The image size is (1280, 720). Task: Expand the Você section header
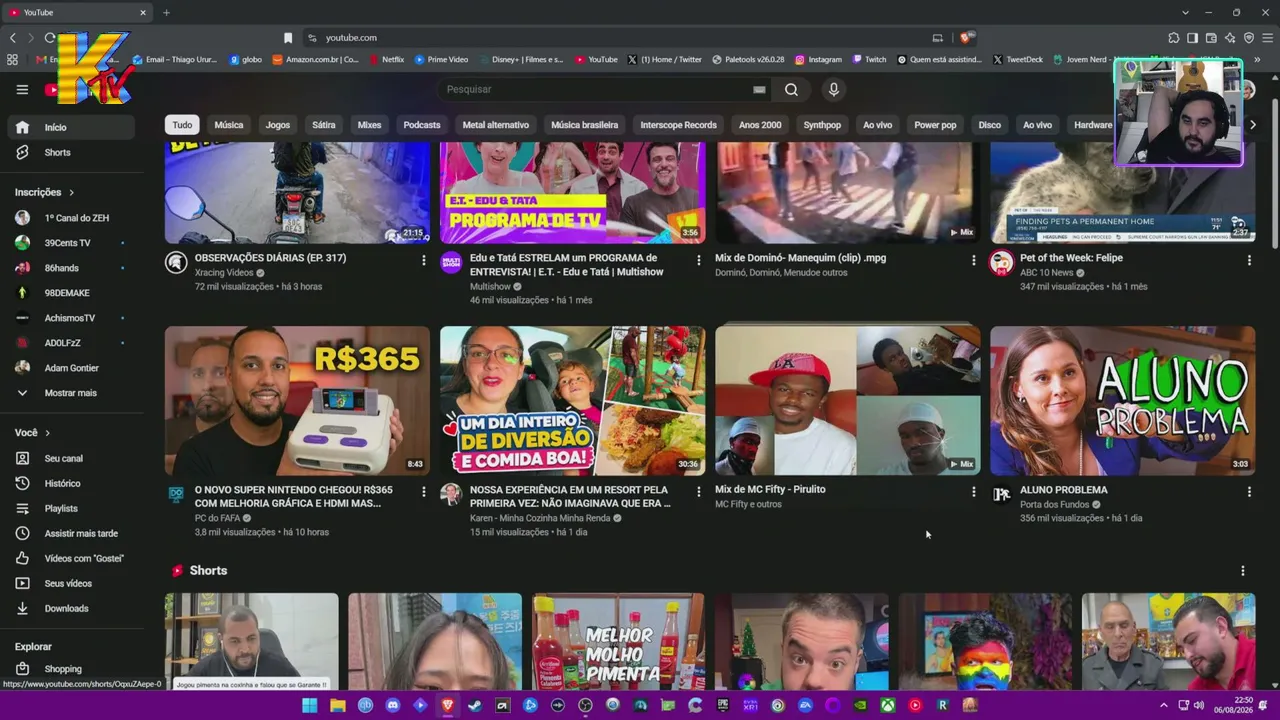[32, 433]
